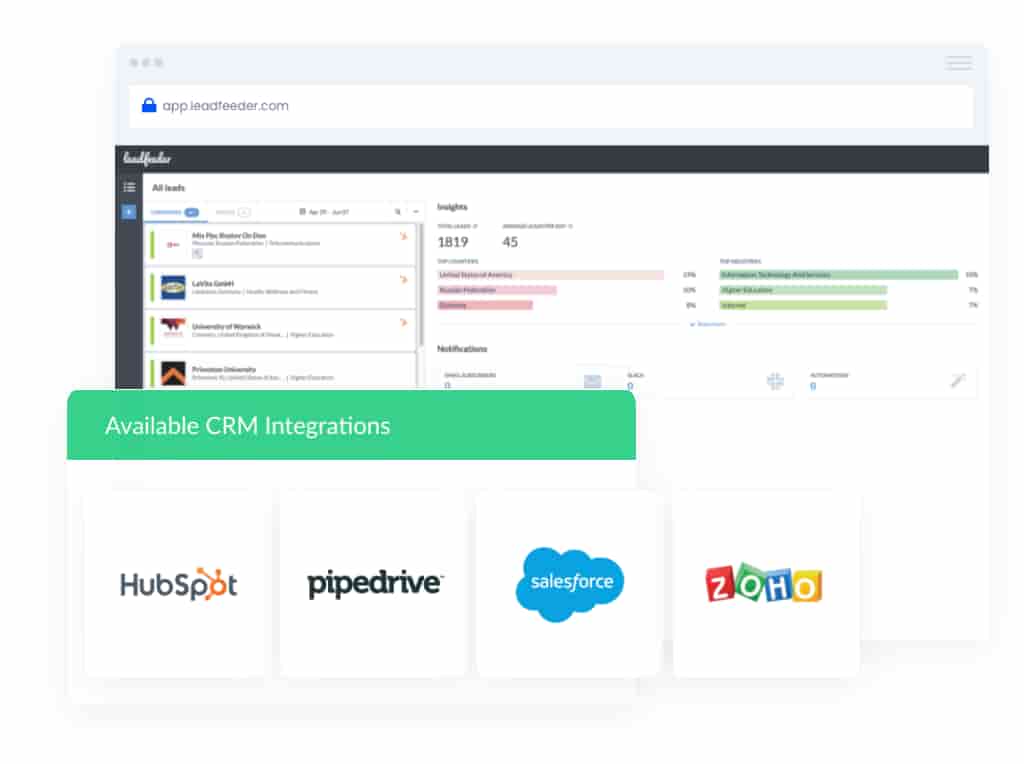Click the United States country bar
This screenshot has height=764, width=1024.
550,274
